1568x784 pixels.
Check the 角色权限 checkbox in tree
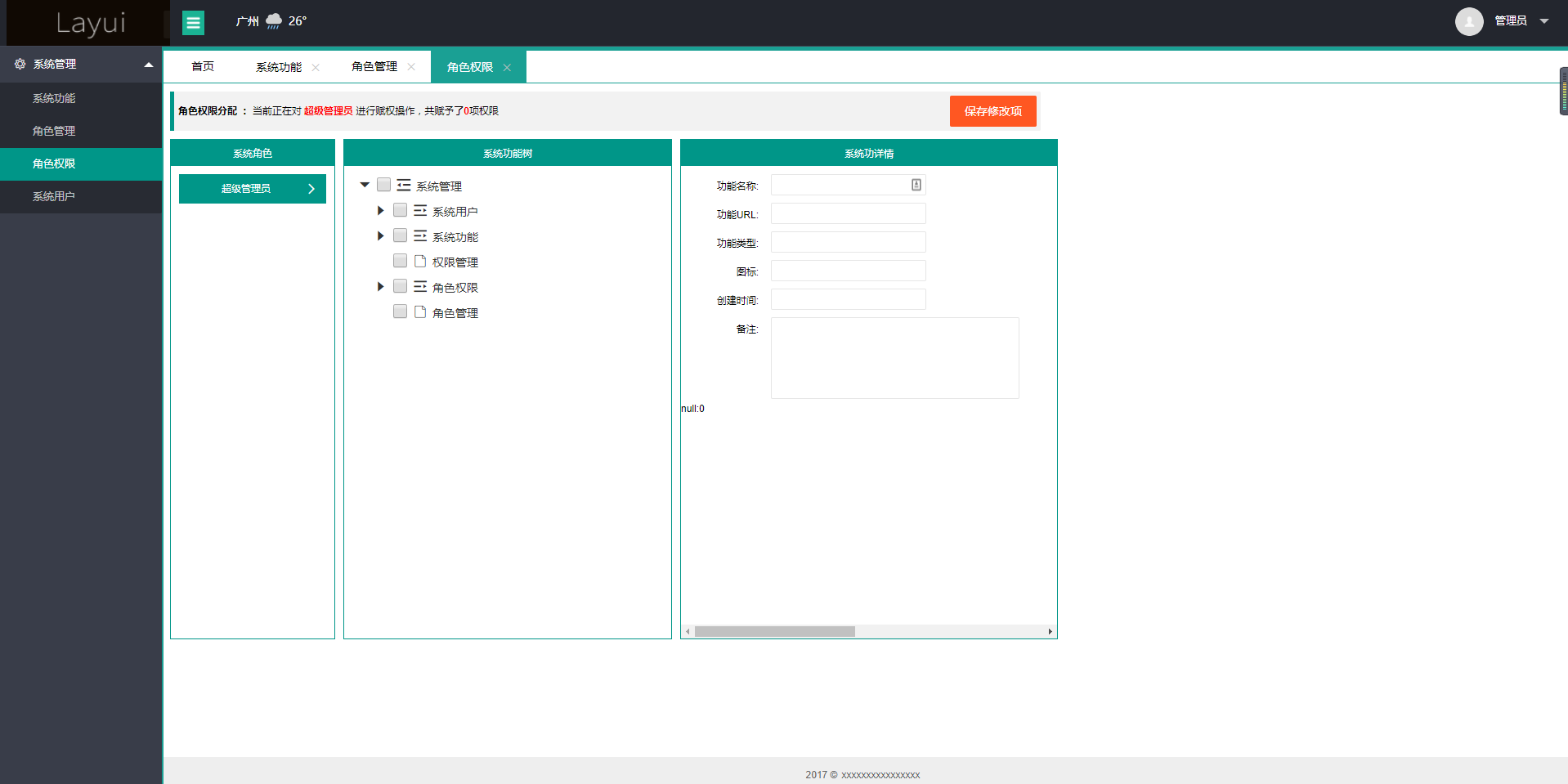point(400,286)
